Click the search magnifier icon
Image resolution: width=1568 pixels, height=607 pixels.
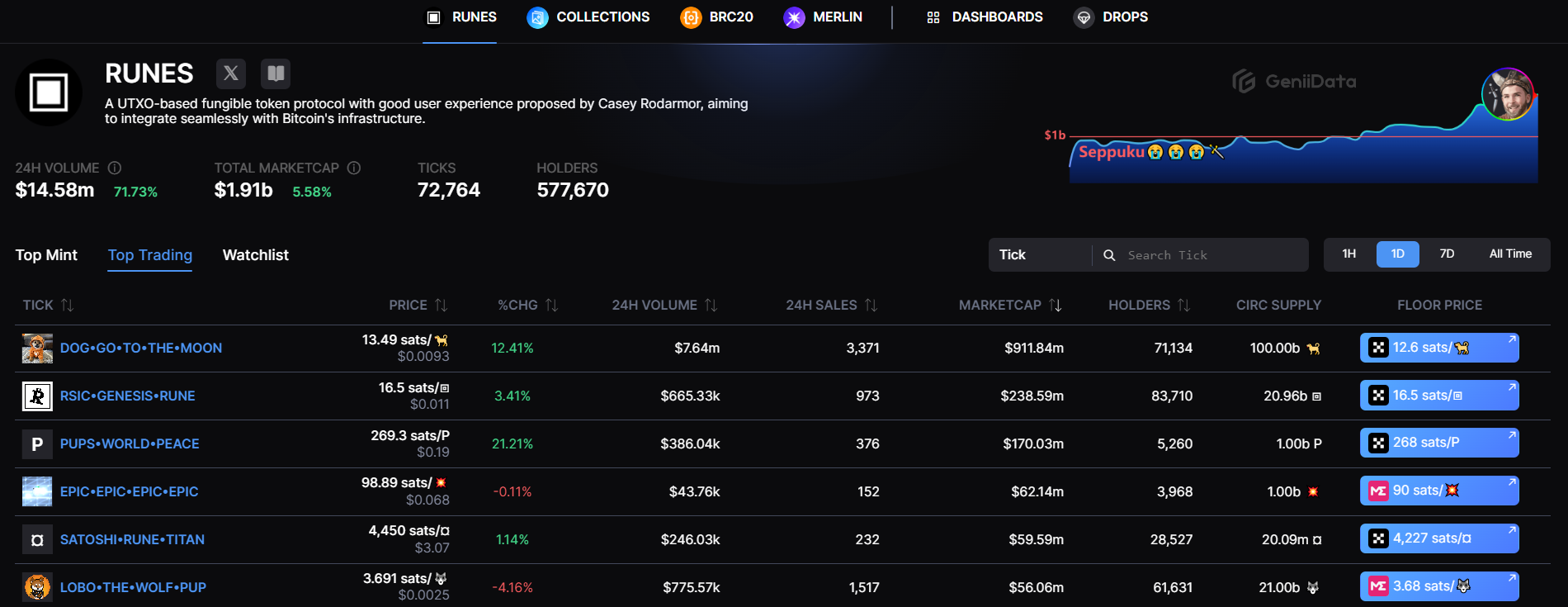point(1109,255)
